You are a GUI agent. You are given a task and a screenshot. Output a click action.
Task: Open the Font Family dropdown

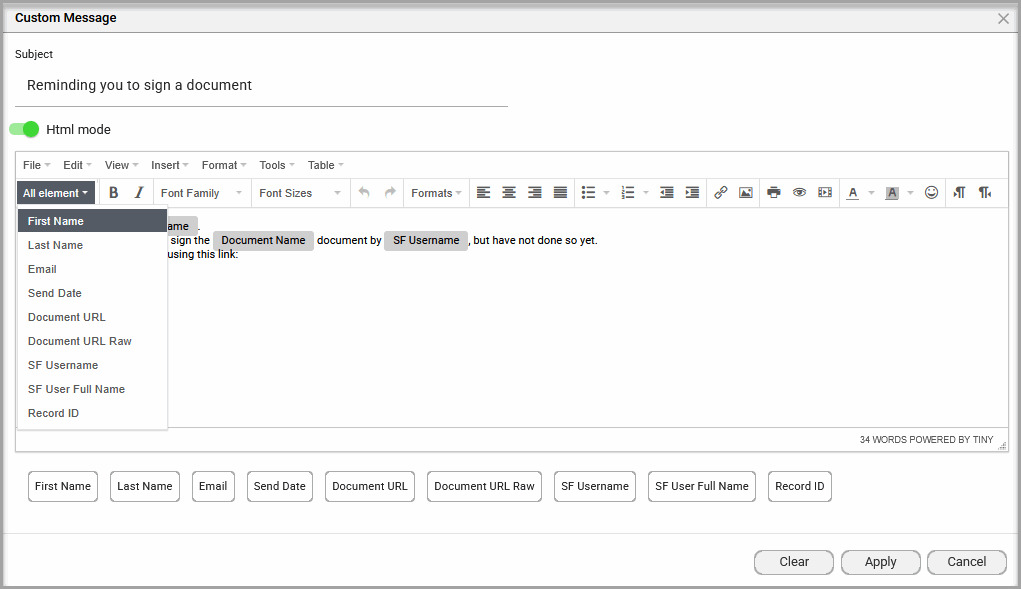coord(201,193)
